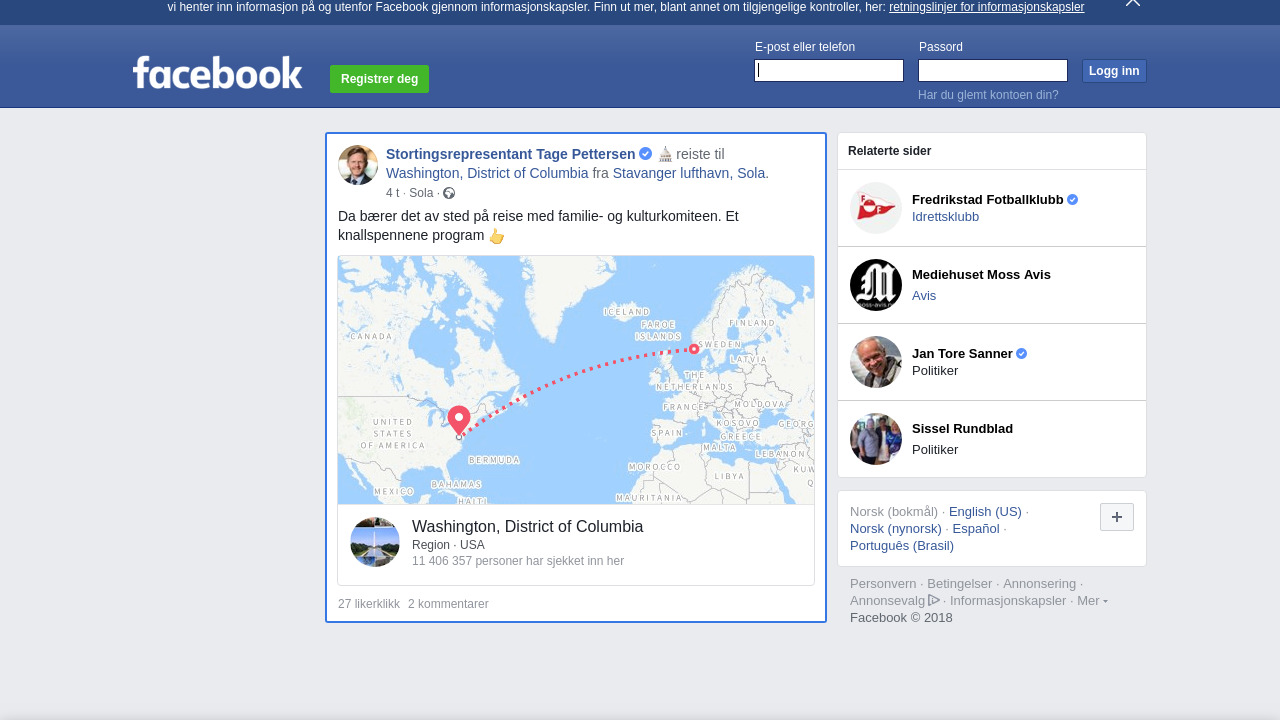Click Jan Tore Sanner avatar
The image size is (1280, 720).
(x=876, y=362)
